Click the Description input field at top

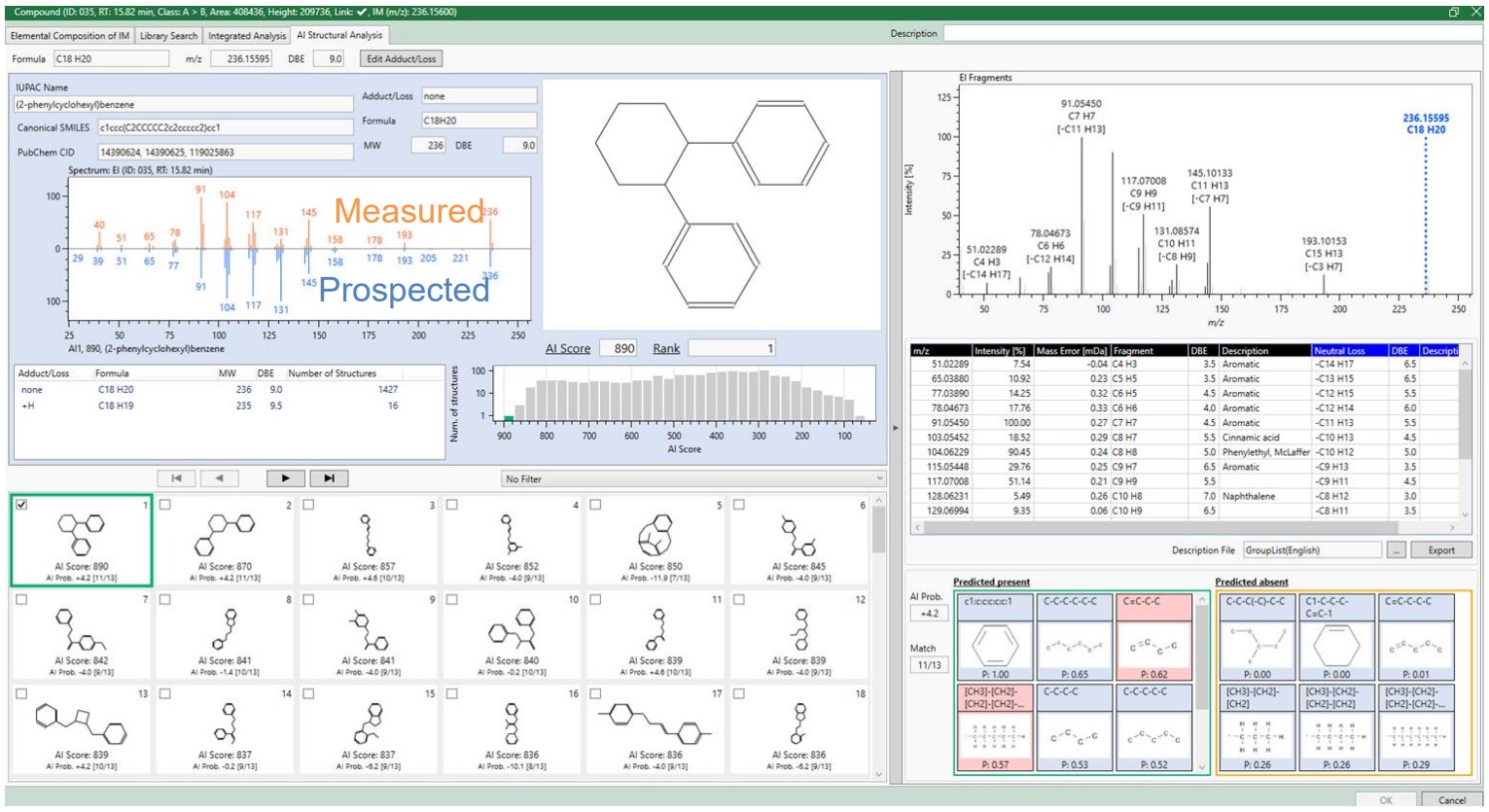click(x=1211, y=34)
